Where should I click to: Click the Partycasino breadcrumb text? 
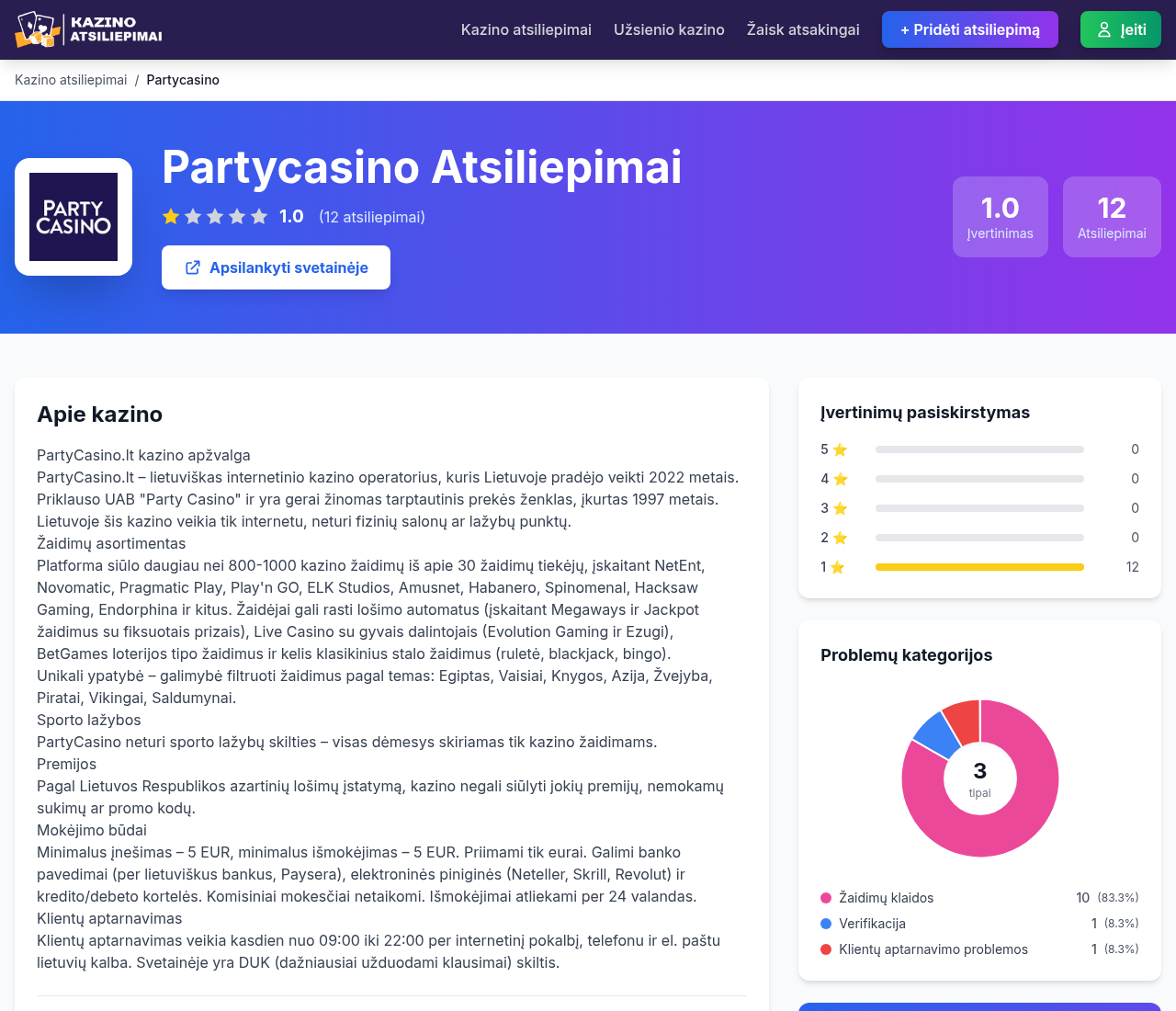(183, 80)
